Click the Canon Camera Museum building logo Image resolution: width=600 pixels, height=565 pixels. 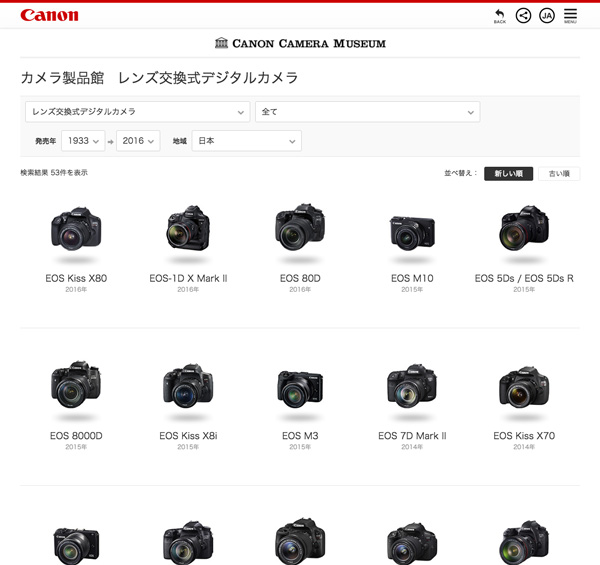click(221, 43)
